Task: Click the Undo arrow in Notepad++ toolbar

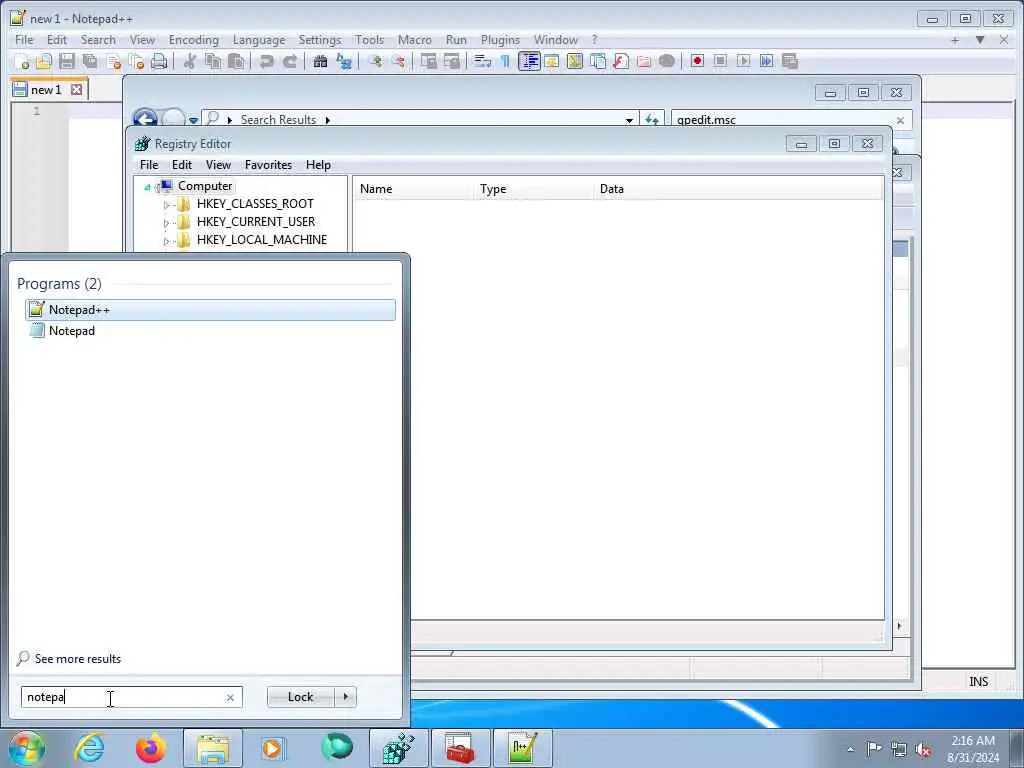Action: click(x=266, y=61)
